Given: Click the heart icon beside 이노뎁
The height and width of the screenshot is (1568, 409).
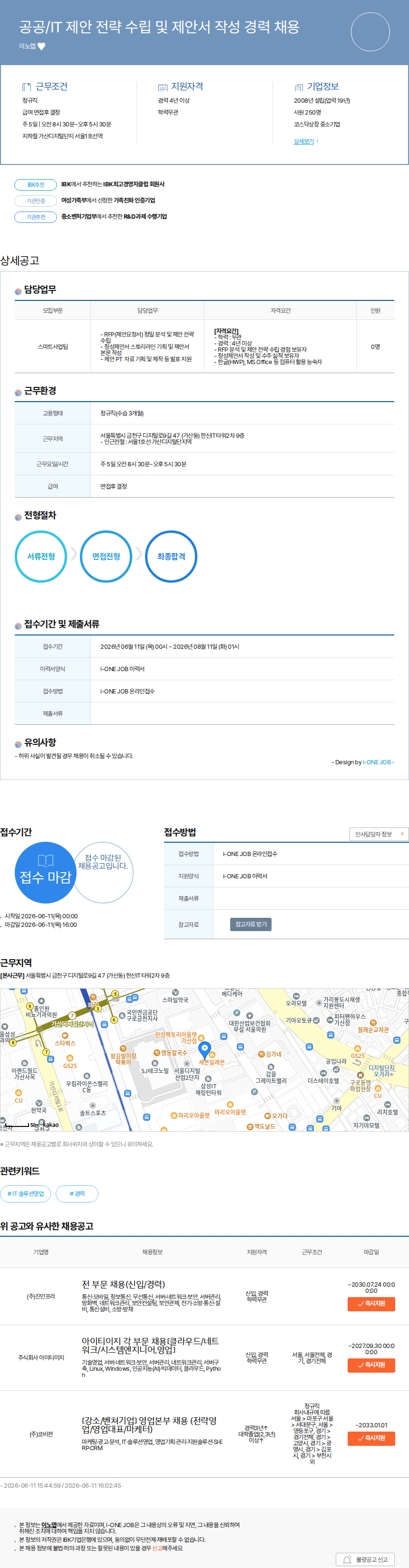Looking at the screenshot, I should (x=41, y=46).
